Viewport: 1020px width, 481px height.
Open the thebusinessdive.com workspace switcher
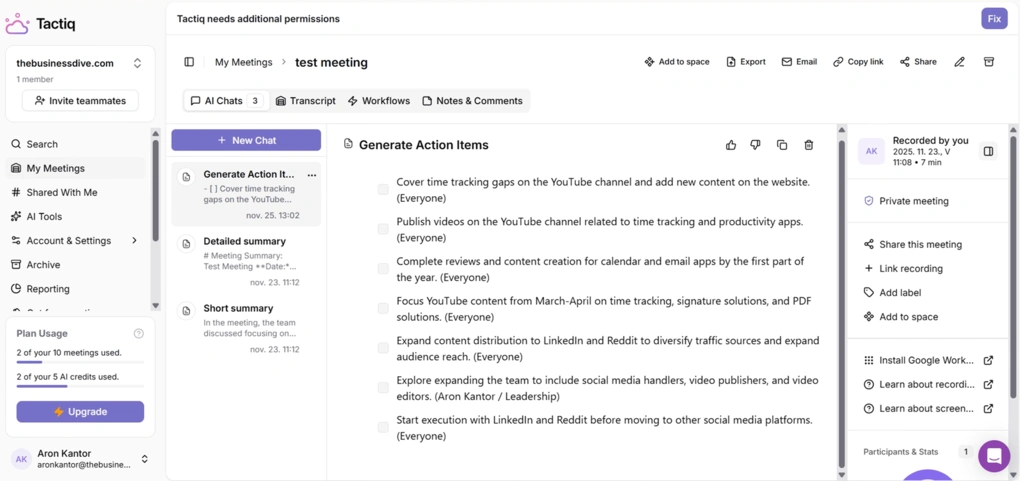(137, 63)
